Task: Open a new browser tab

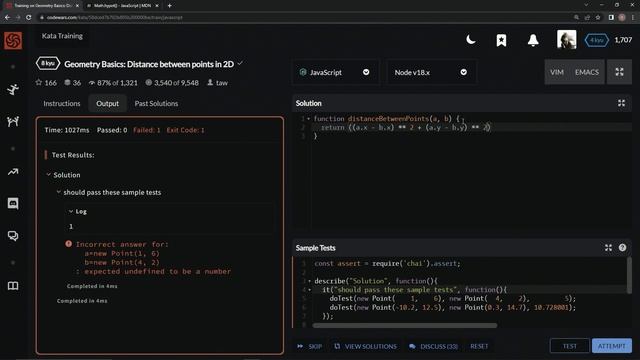Action: coord(169,6)
